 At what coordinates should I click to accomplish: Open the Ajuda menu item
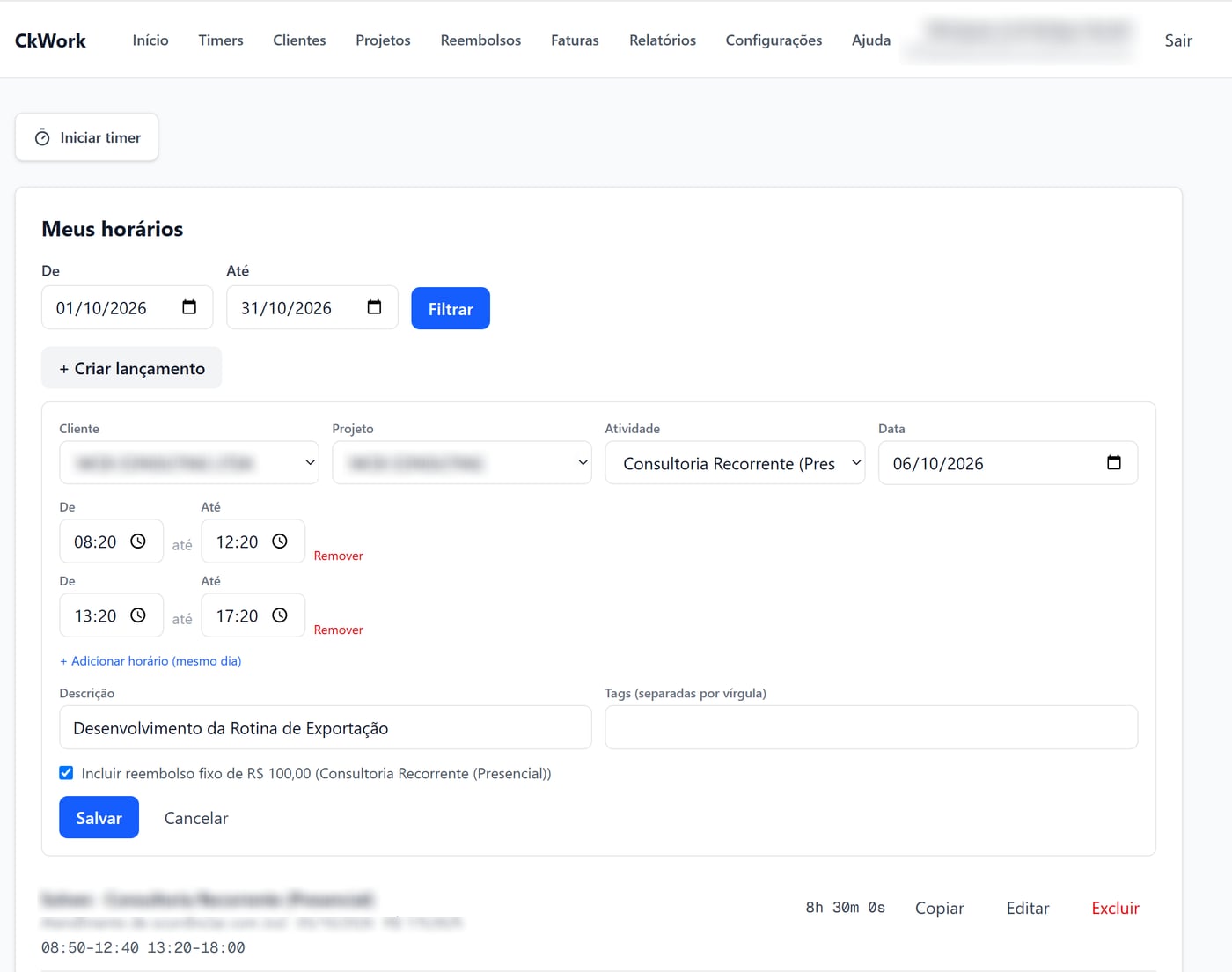(871, 40)
